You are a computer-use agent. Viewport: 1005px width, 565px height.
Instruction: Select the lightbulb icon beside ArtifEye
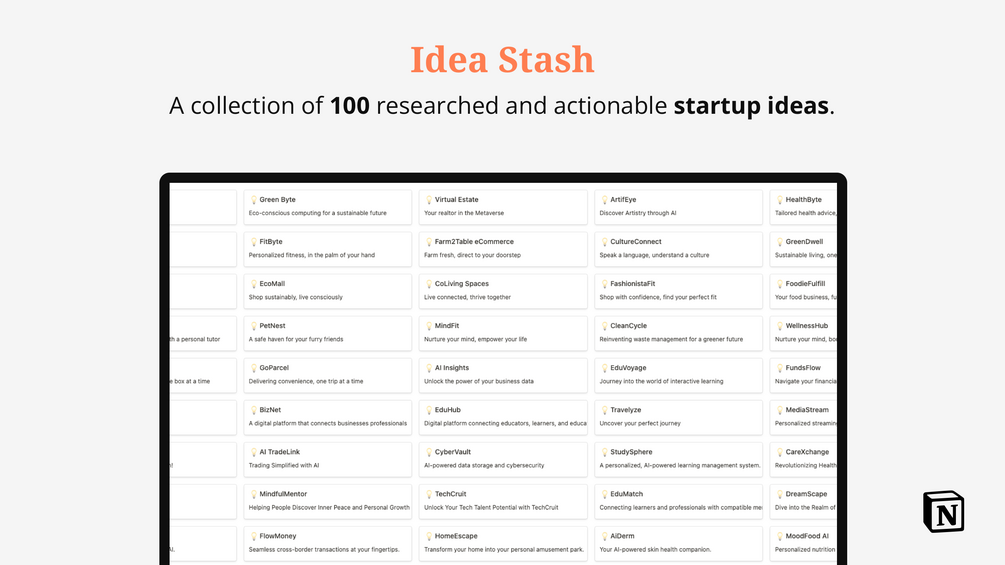[604, 200]
